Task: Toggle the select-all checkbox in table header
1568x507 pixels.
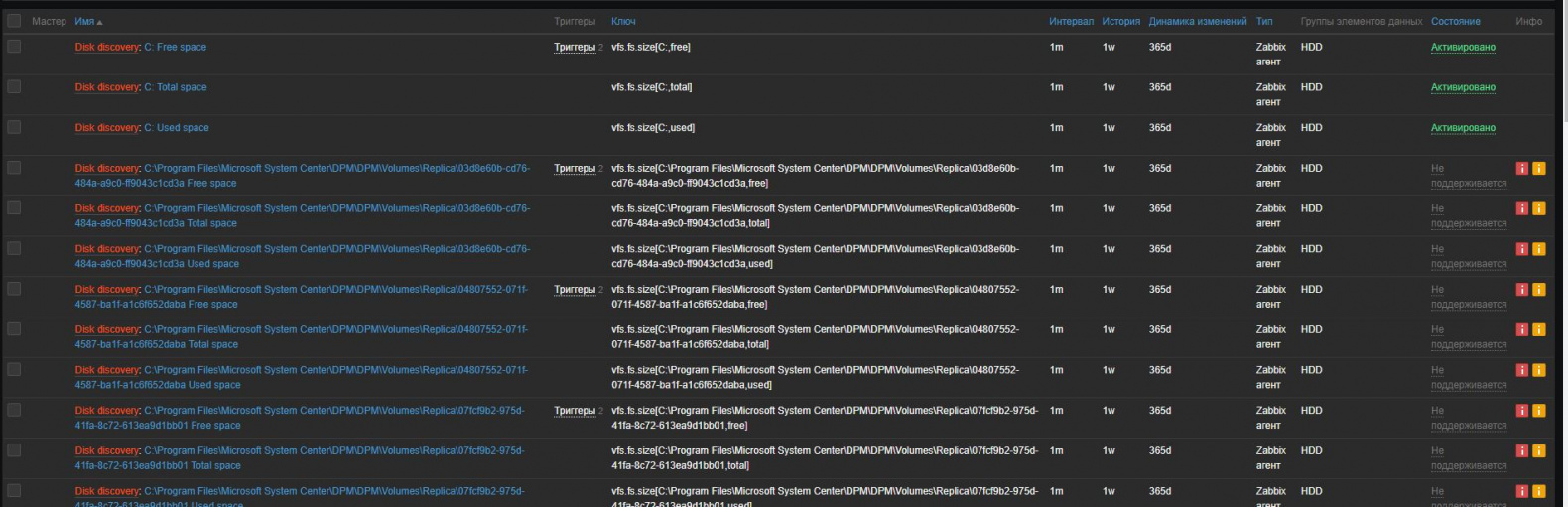Action: [14, 21]
